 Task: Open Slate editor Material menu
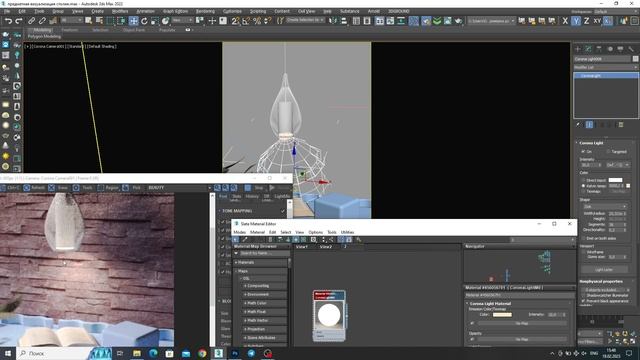pos(257,232)
